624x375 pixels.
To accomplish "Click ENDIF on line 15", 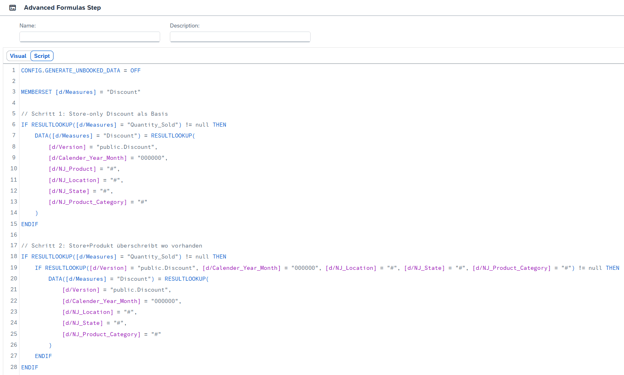I will point(29,224).
